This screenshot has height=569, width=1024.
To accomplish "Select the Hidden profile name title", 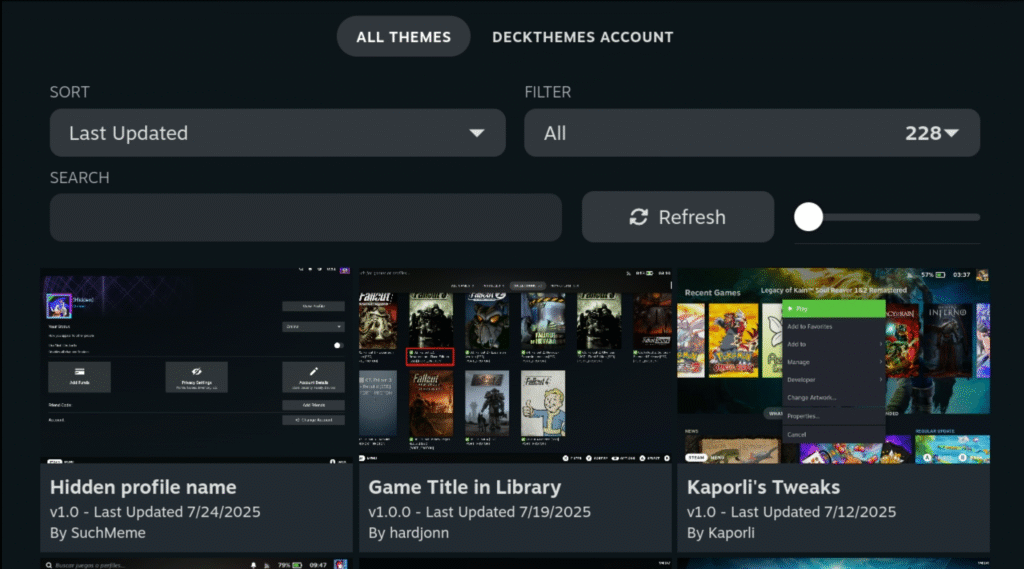I will click(143, 487).
